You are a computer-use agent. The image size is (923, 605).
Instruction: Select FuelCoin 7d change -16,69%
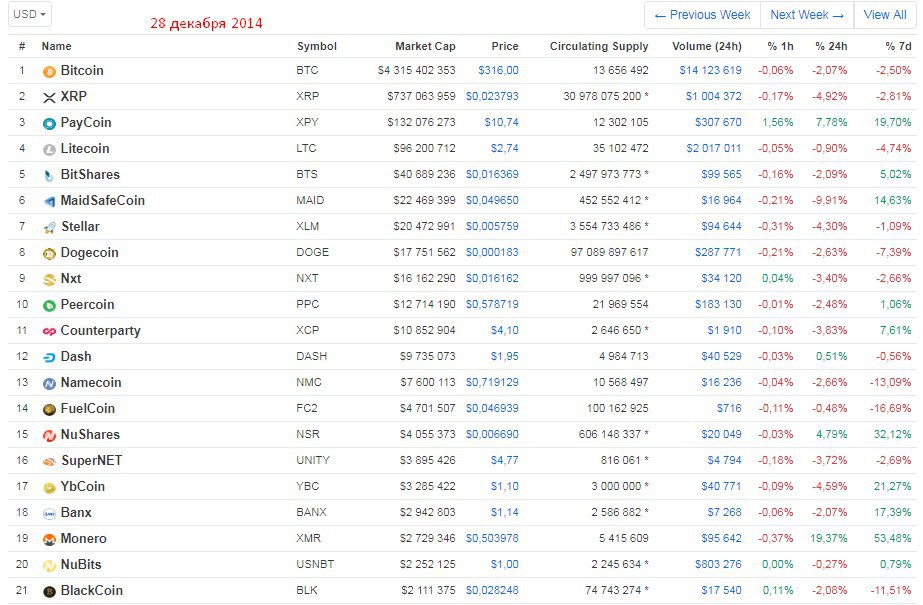tap(890, 408)
